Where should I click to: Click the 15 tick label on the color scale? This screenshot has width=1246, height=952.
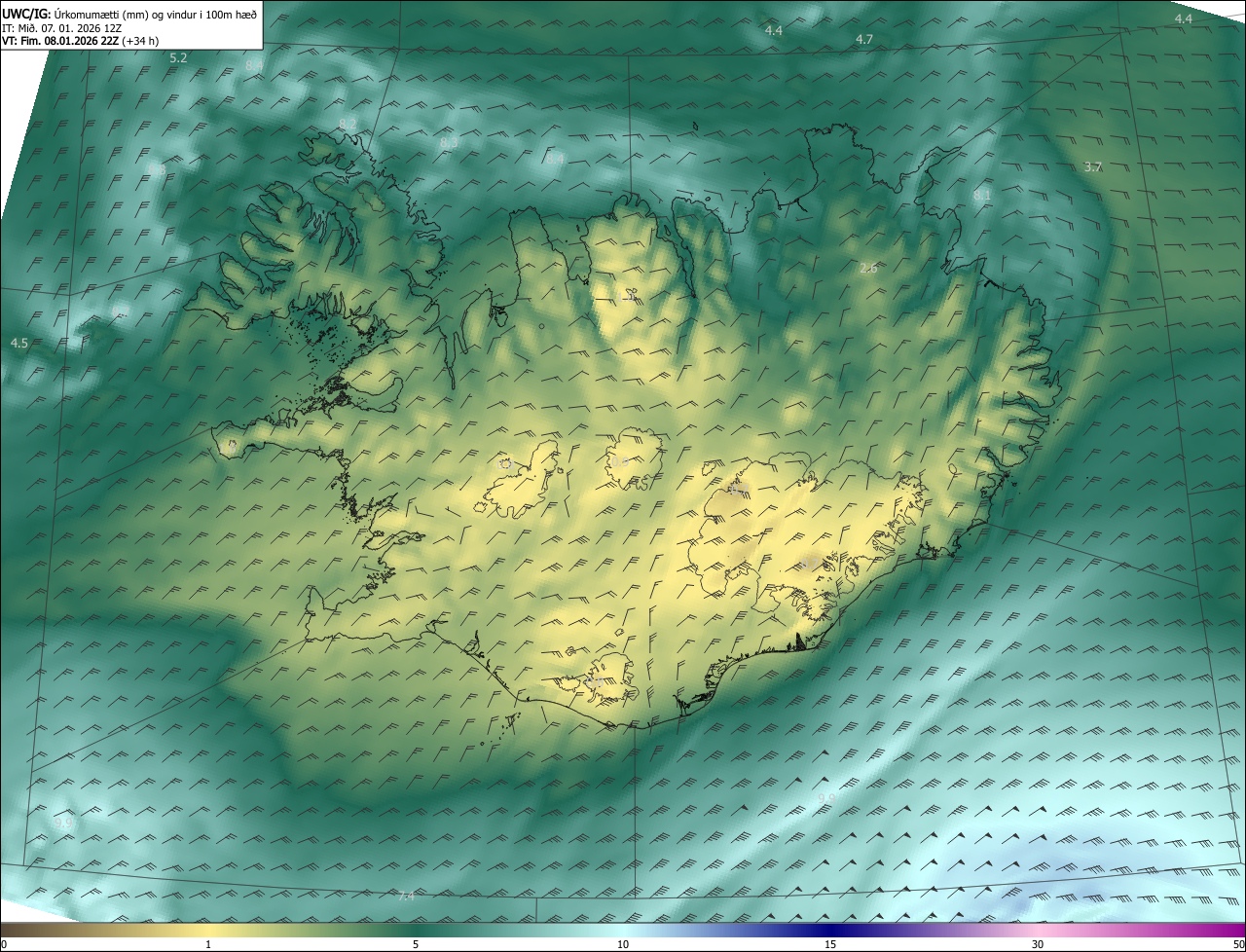click(830, 945)
